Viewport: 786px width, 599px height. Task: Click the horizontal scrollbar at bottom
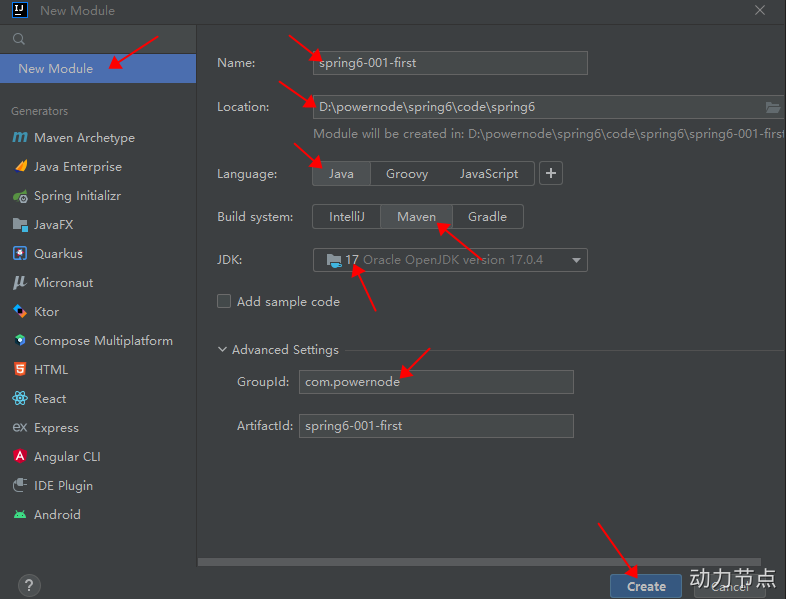(x=479, y=562)
